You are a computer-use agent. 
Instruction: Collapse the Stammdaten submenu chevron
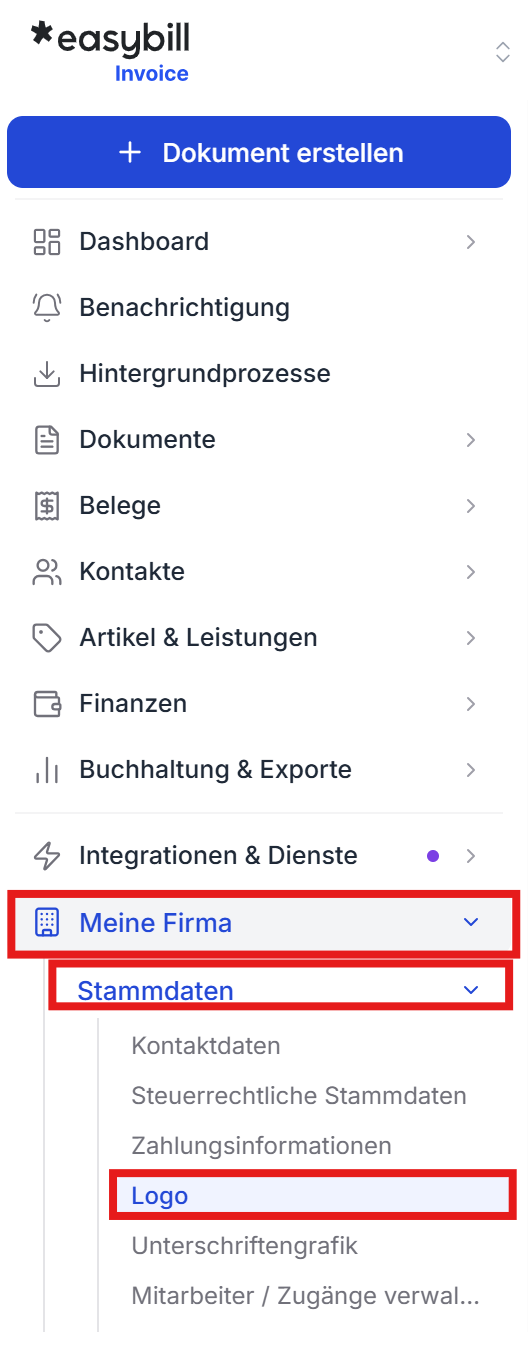471,989
